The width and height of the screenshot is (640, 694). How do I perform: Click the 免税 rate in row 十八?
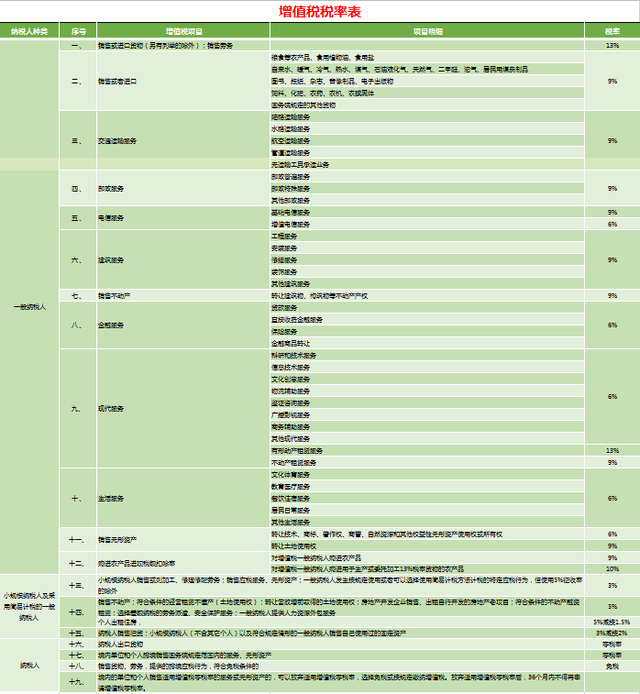pos(613,666)
